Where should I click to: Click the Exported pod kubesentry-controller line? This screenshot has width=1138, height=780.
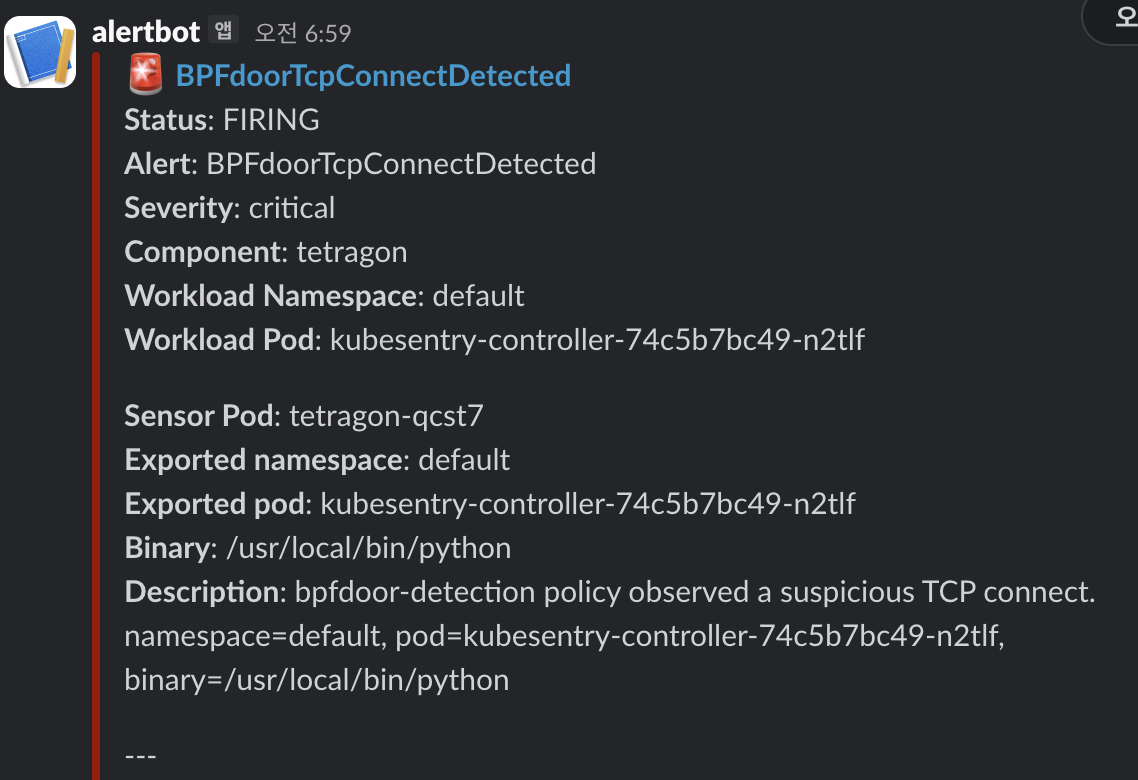490,504
